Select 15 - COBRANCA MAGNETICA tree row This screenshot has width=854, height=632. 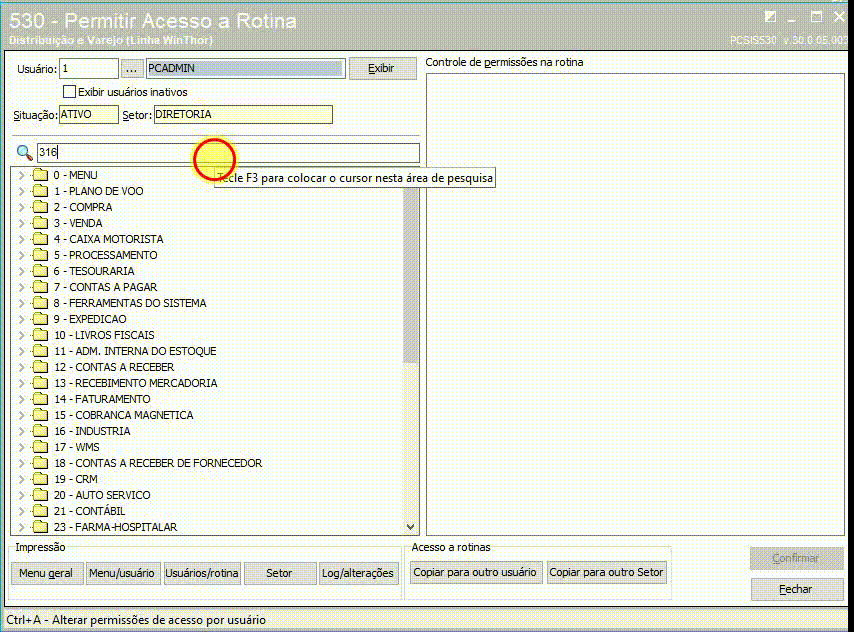point(123,415)
